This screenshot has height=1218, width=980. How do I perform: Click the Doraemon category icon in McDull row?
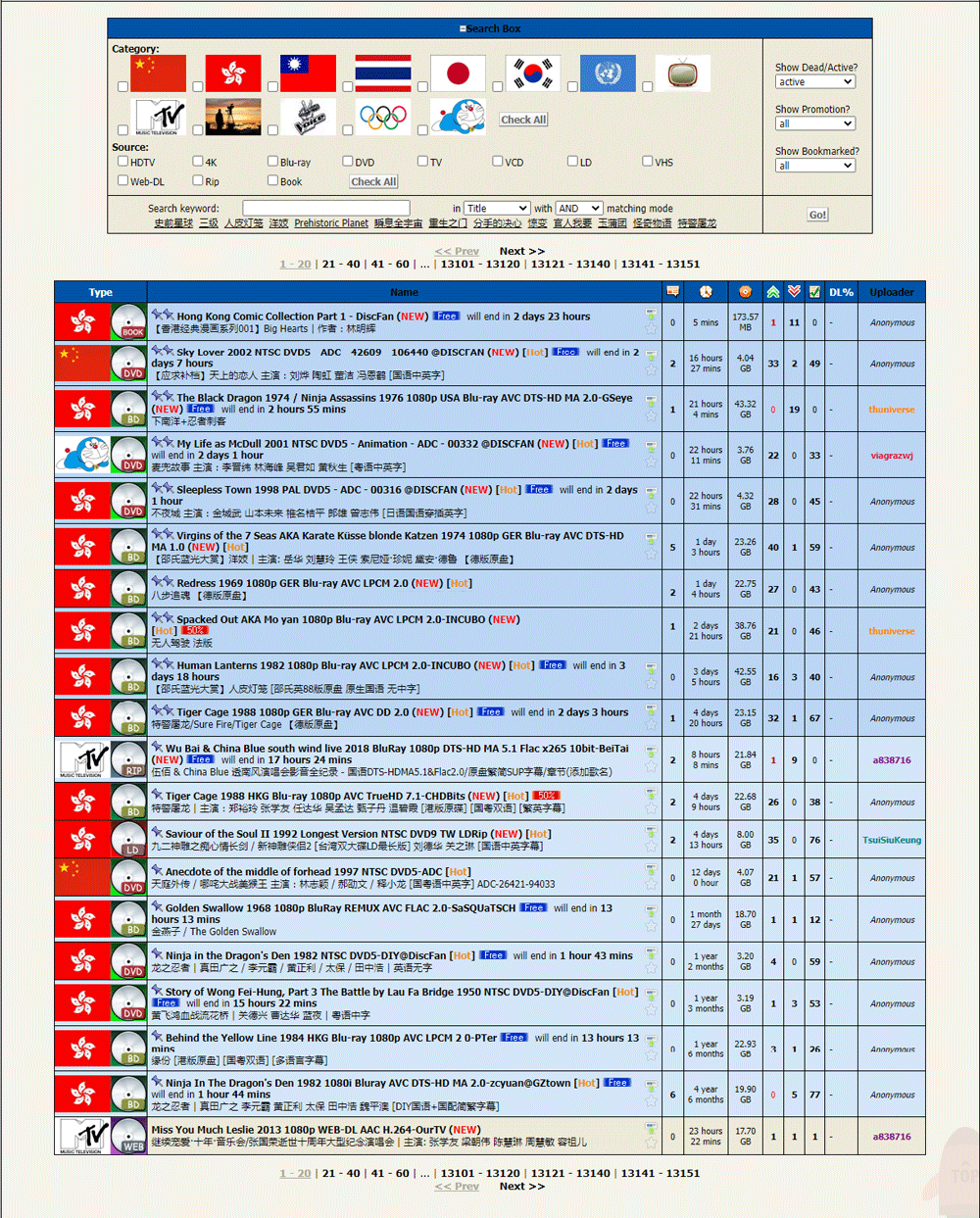tap(82, 455)
